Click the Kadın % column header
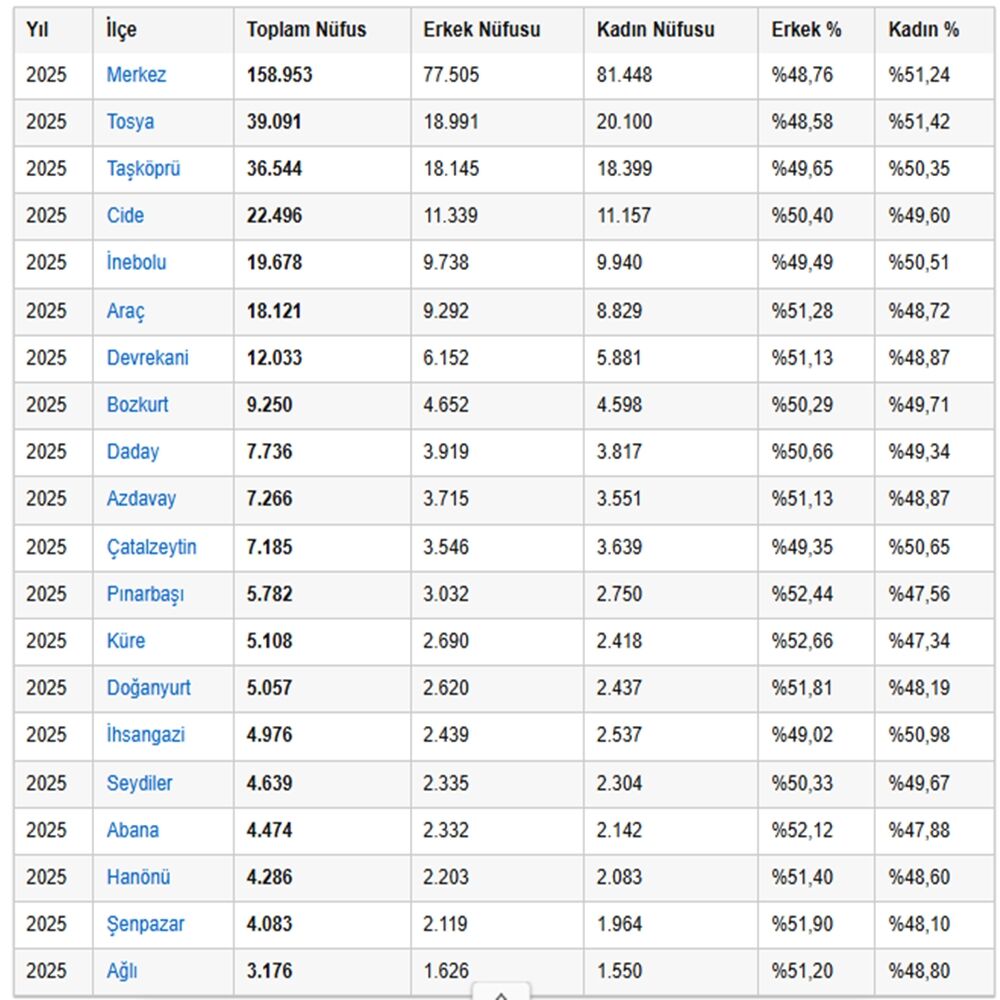This screenshot has height=1000, width=1000. point(923,30)
